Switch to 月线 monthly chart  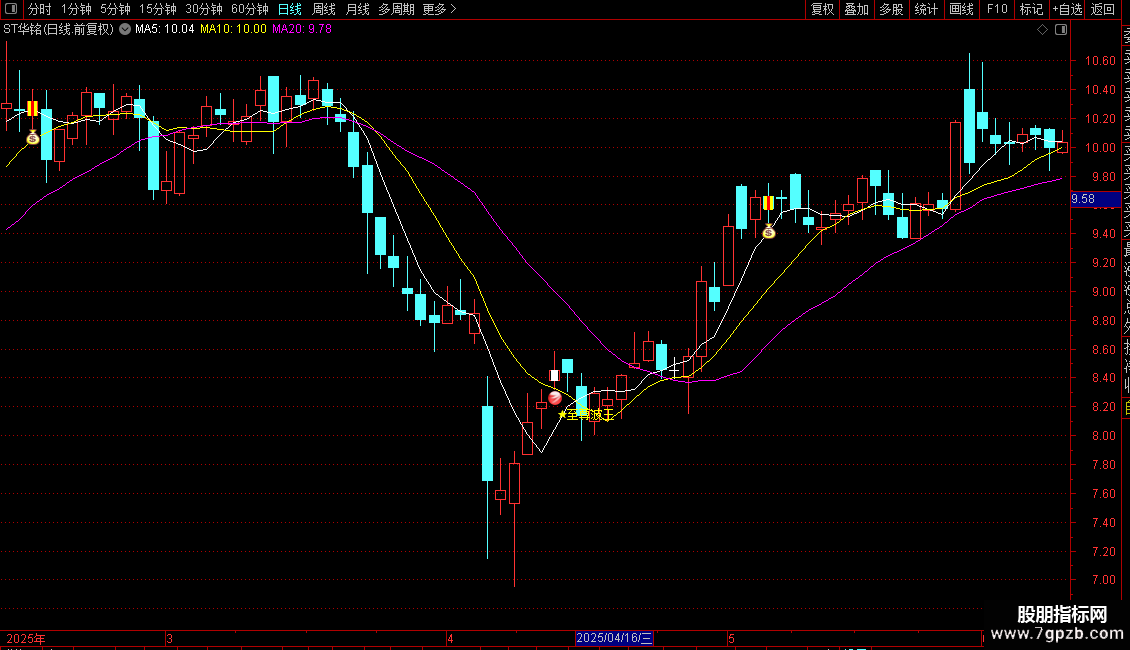(x=357, y=9)
